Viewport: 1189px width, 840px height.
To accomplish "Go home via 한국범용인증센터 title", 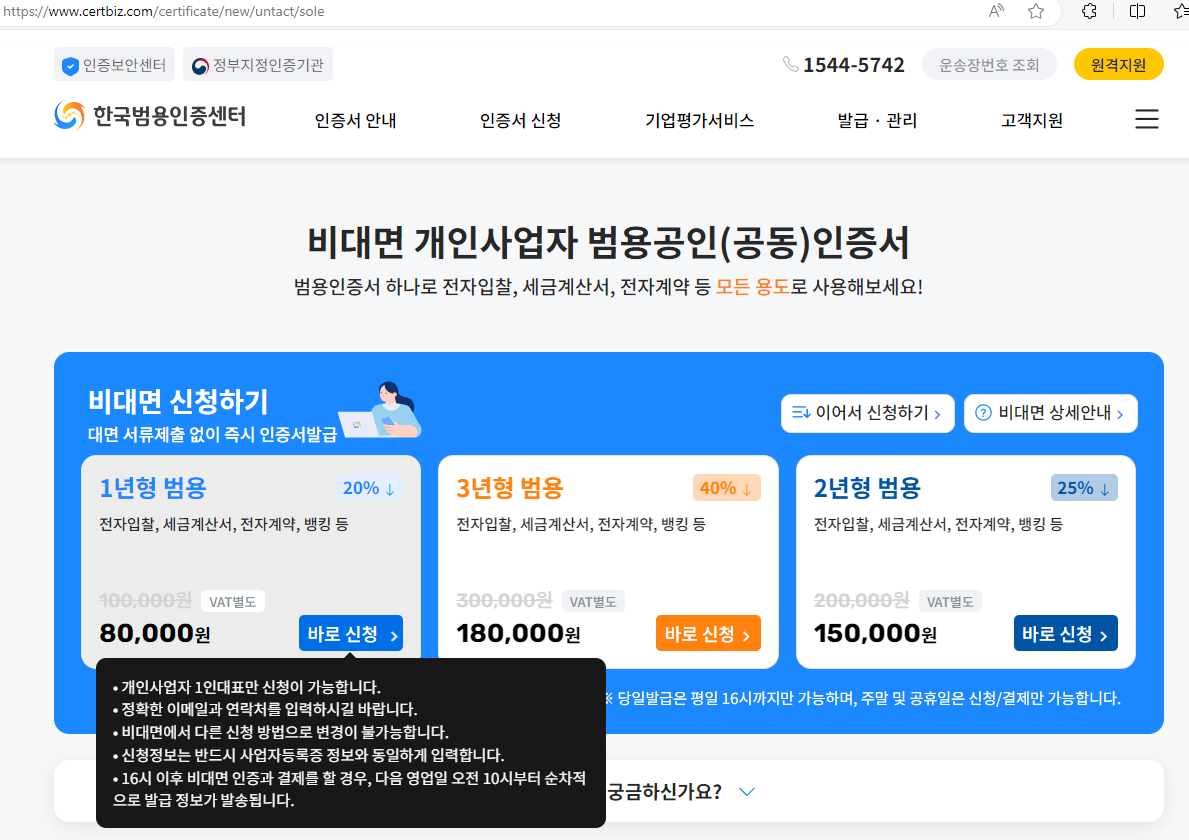I will tap(169, 116).
